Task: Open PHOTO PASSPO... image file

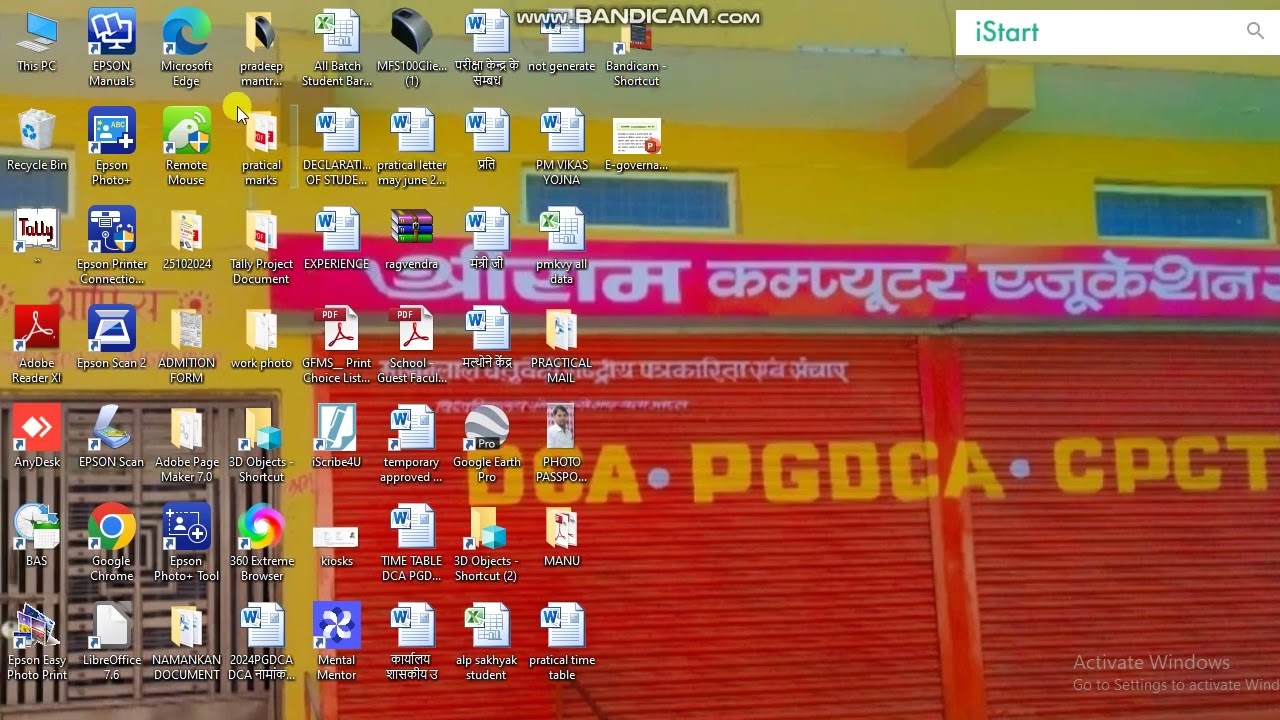Action: tap(561, 445)
